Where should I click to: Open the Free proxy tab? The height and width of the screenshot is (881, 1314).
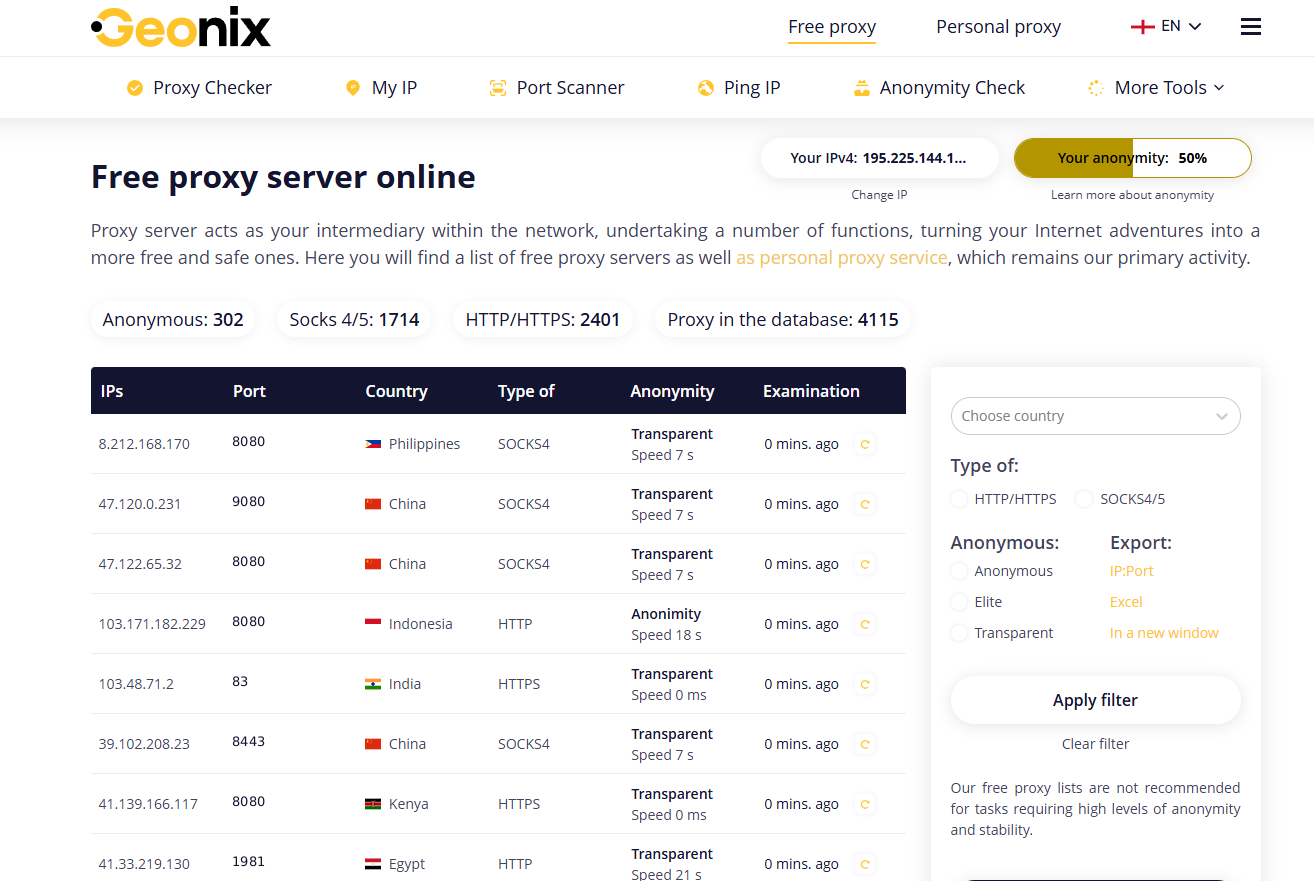[x=832, y=27]
